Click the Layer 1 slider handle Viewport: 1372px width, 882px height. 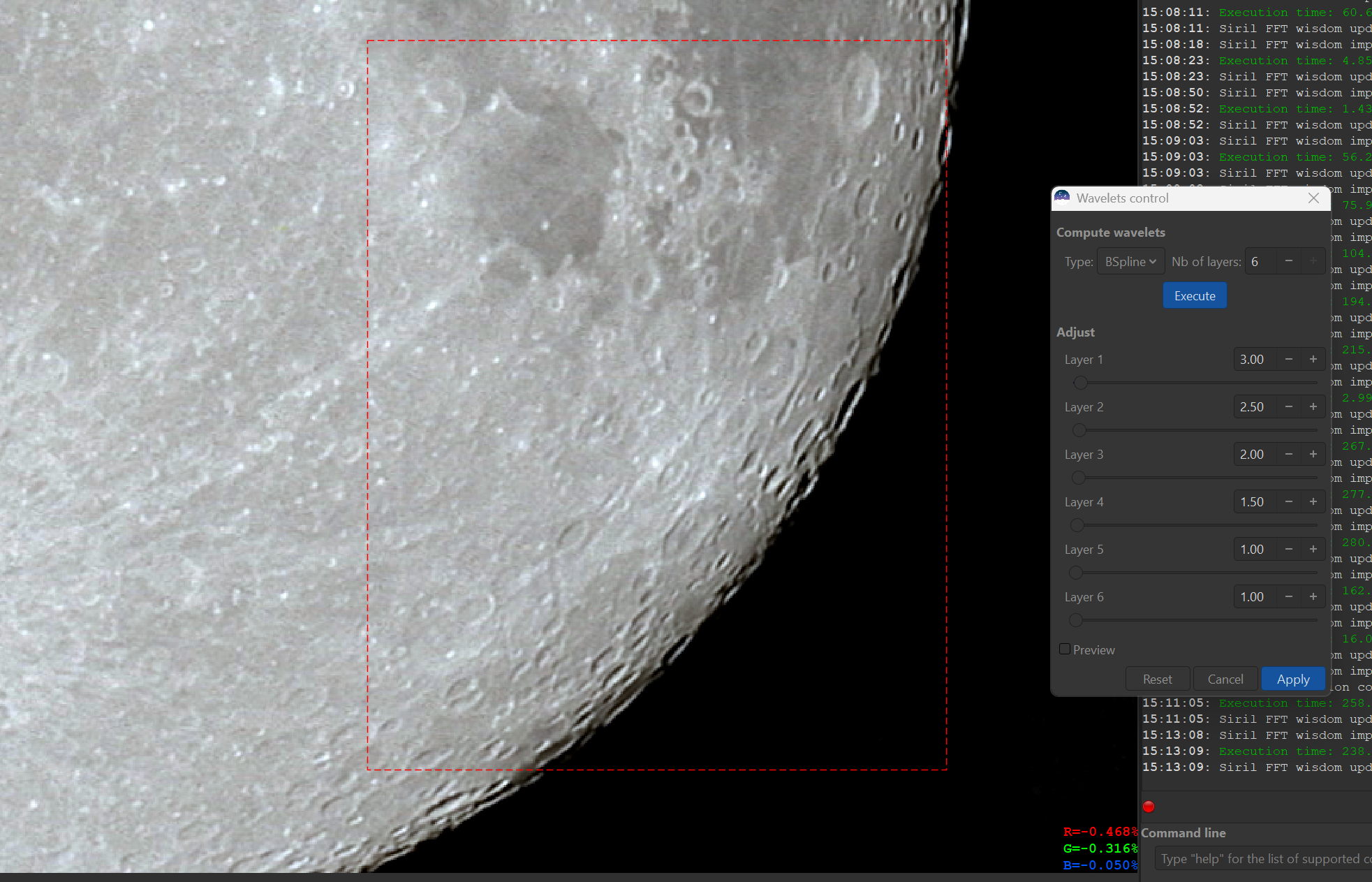coord(1081,383)
